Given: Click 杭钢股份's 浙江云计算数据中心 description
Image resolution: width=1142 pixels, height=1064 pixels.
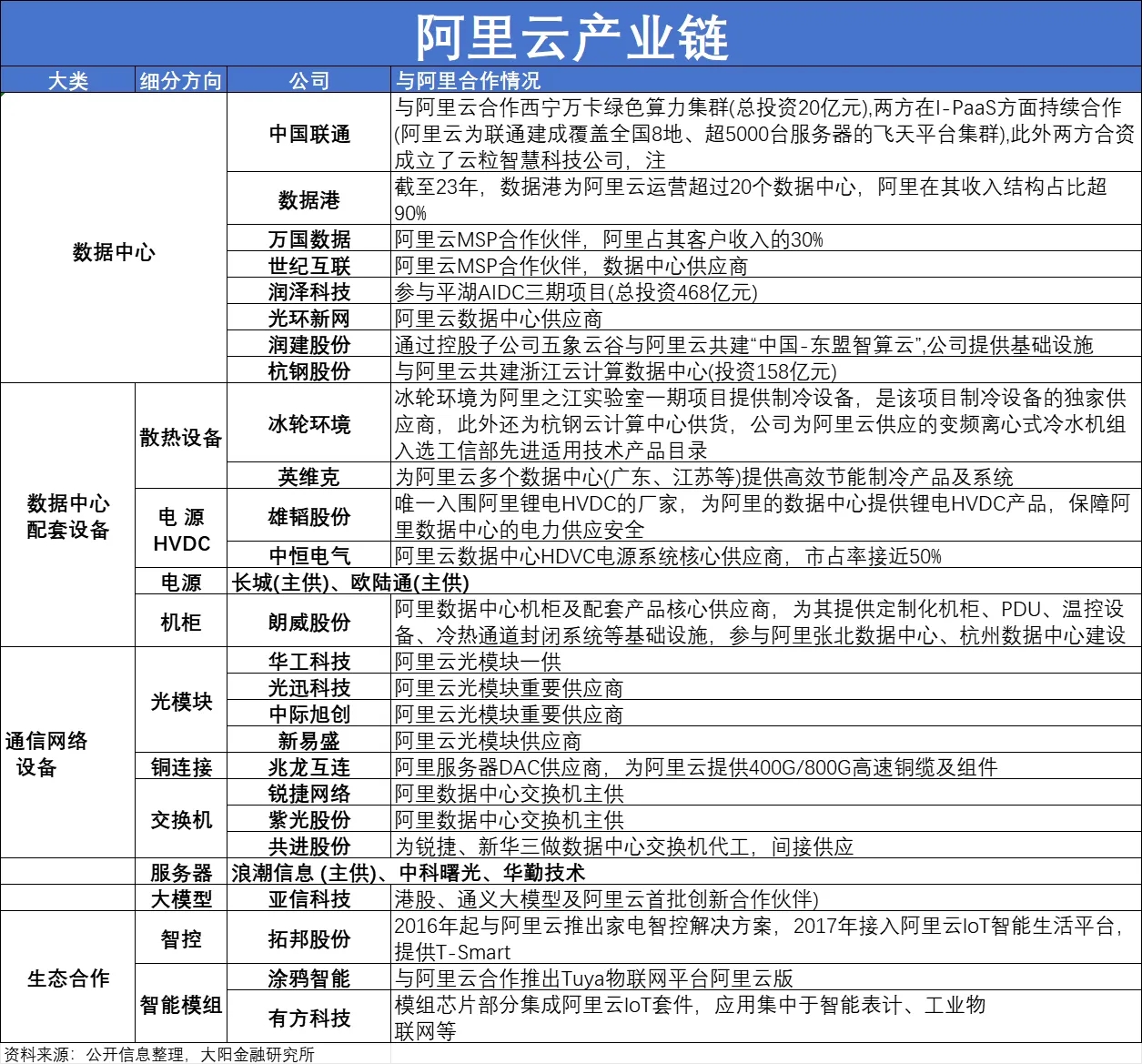Looking at the screenshot, I should coord(766,371).
